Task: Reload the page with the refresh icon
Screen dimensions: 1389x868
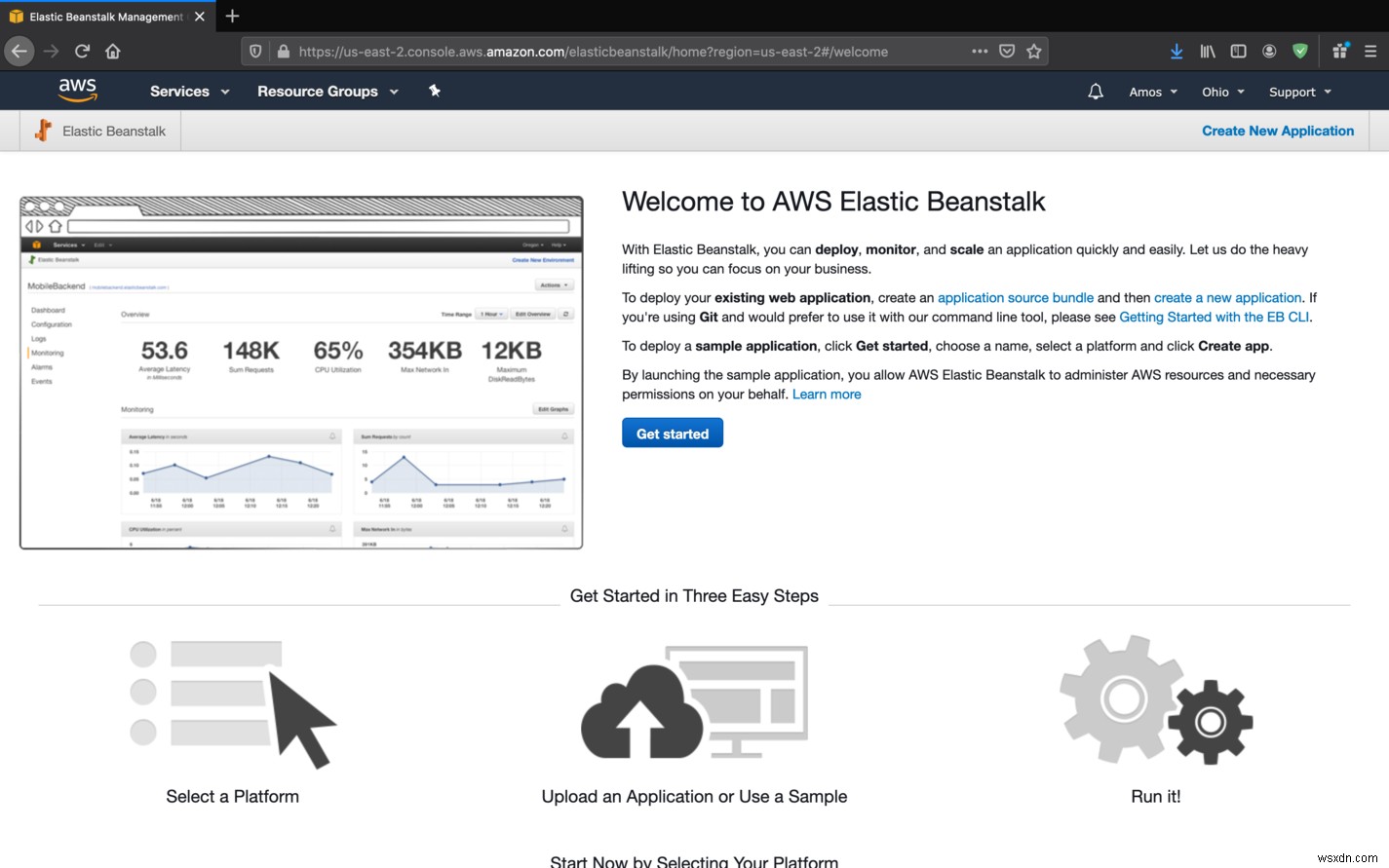Action: [x=84, y=51]
